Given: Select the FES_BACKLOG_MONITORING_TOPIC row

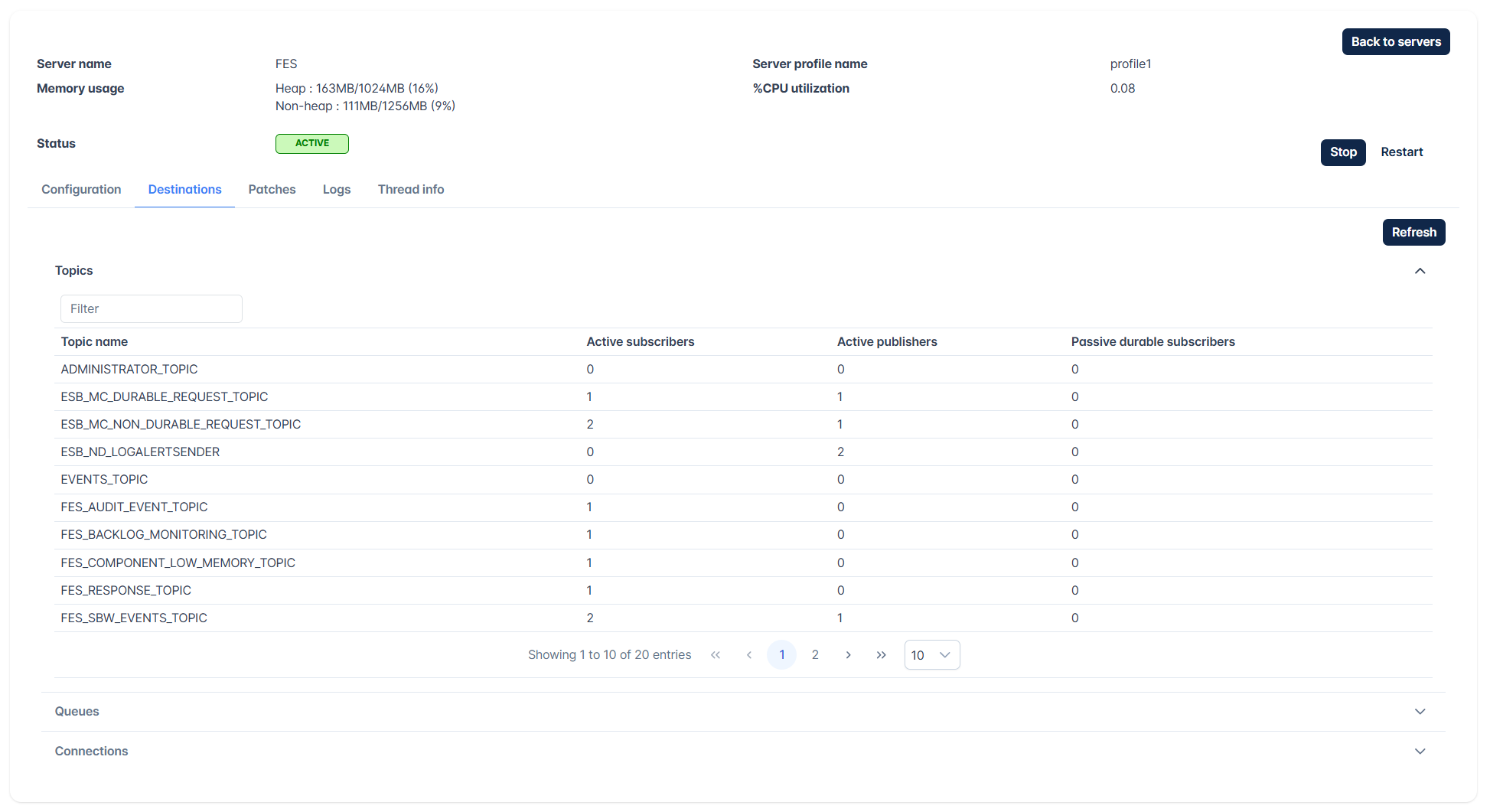Looking at the screenshot, I should click(x=743, y=535).
